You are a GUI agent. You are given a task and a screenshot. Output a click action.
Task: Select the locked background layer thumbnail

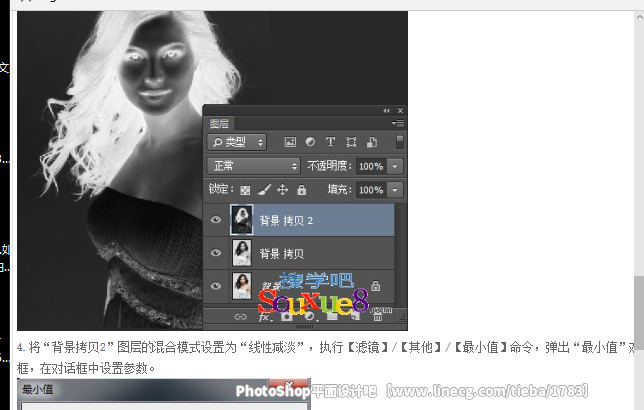242,286
